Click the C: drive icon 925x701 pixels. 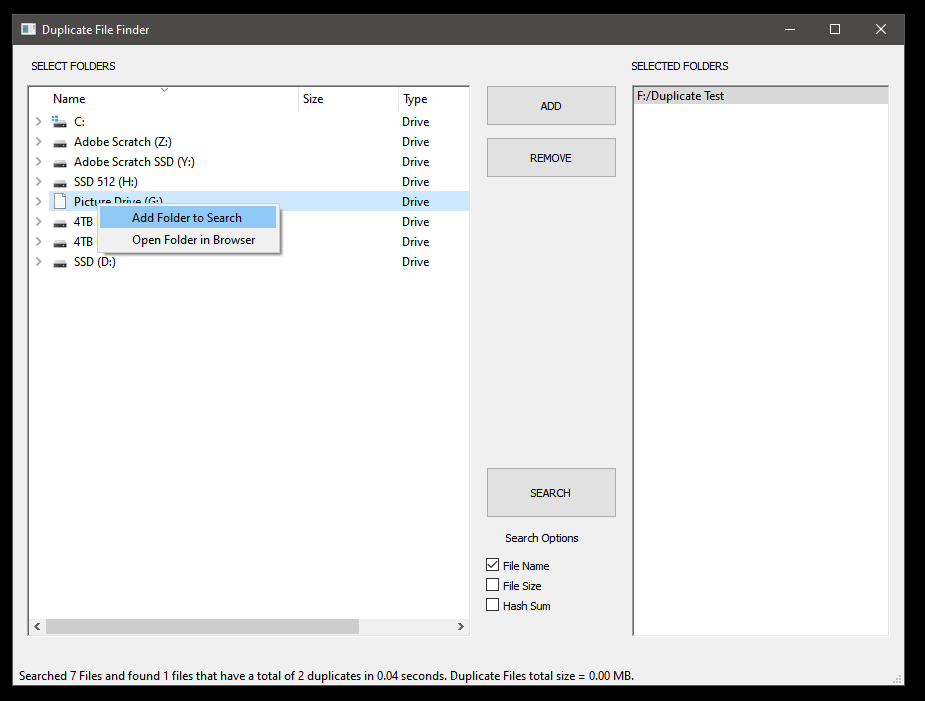60,121
